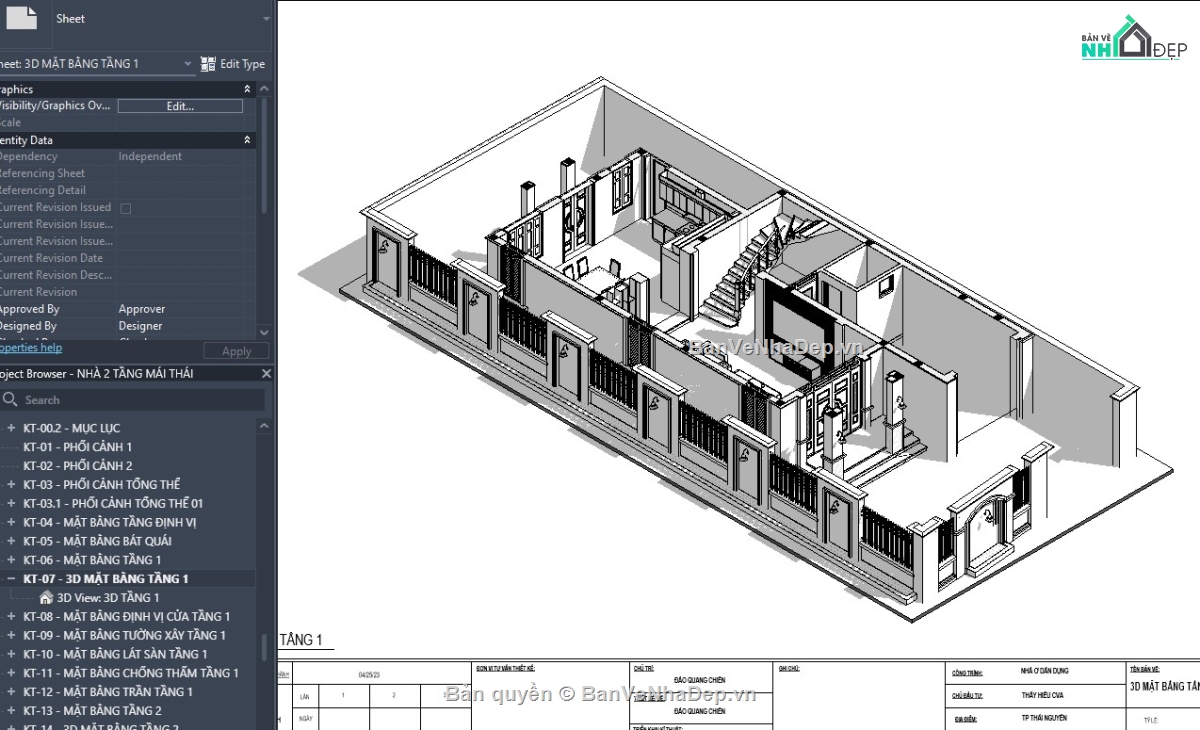
Task: Expand the KT-11 - MẶT BẰNG CHỐNG THẤM TẦNG 1 node
Action: pos(11,673)
